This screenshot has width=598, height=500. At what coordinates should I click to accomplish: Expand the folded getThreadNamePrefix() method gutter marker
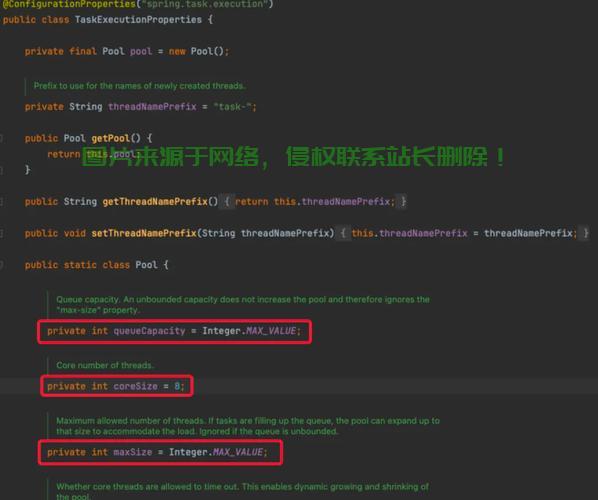coord(1,202)
